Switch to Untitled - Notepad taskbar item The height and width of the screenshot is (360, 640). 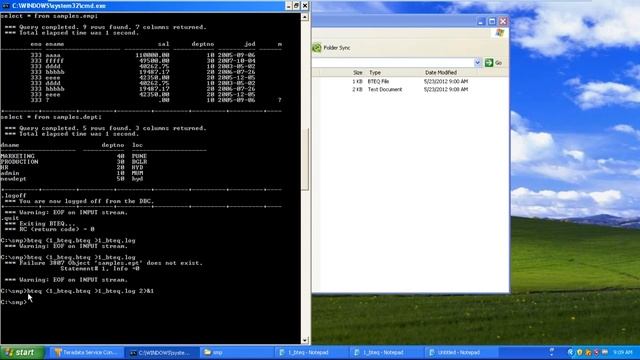[460, 352]
